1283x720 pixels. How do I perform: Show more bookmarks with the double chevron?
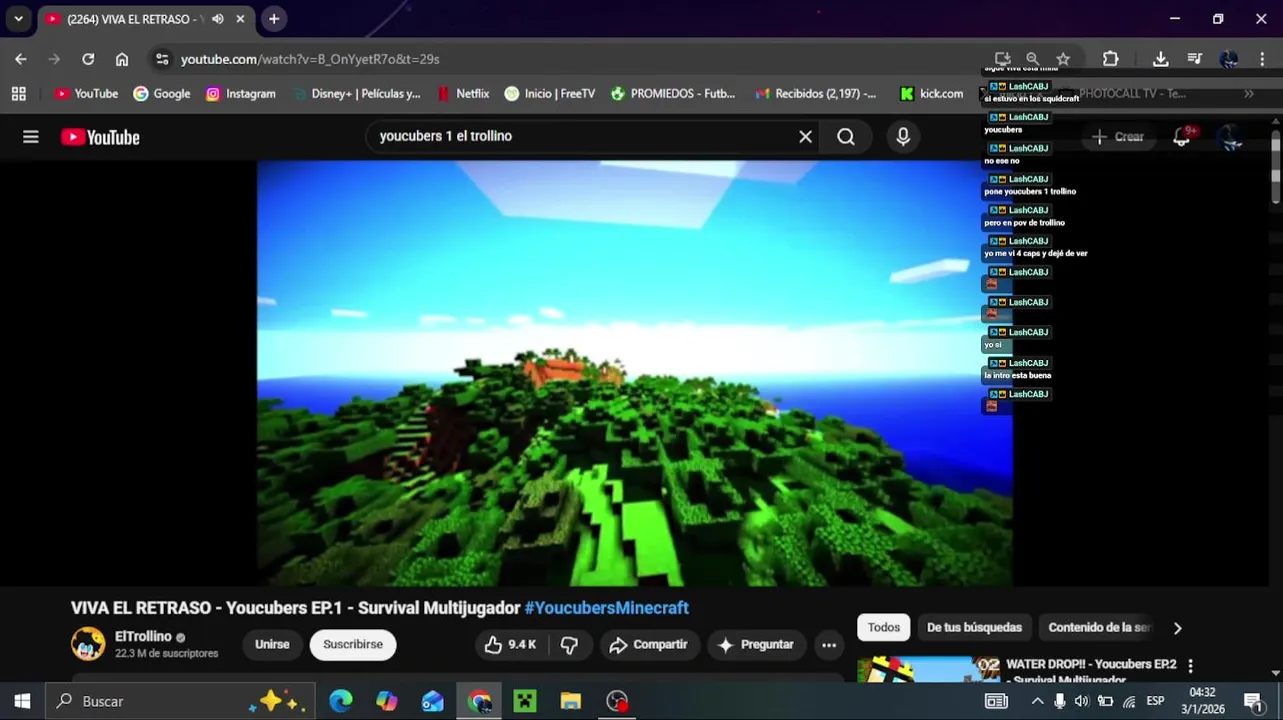coord(1249,94)
